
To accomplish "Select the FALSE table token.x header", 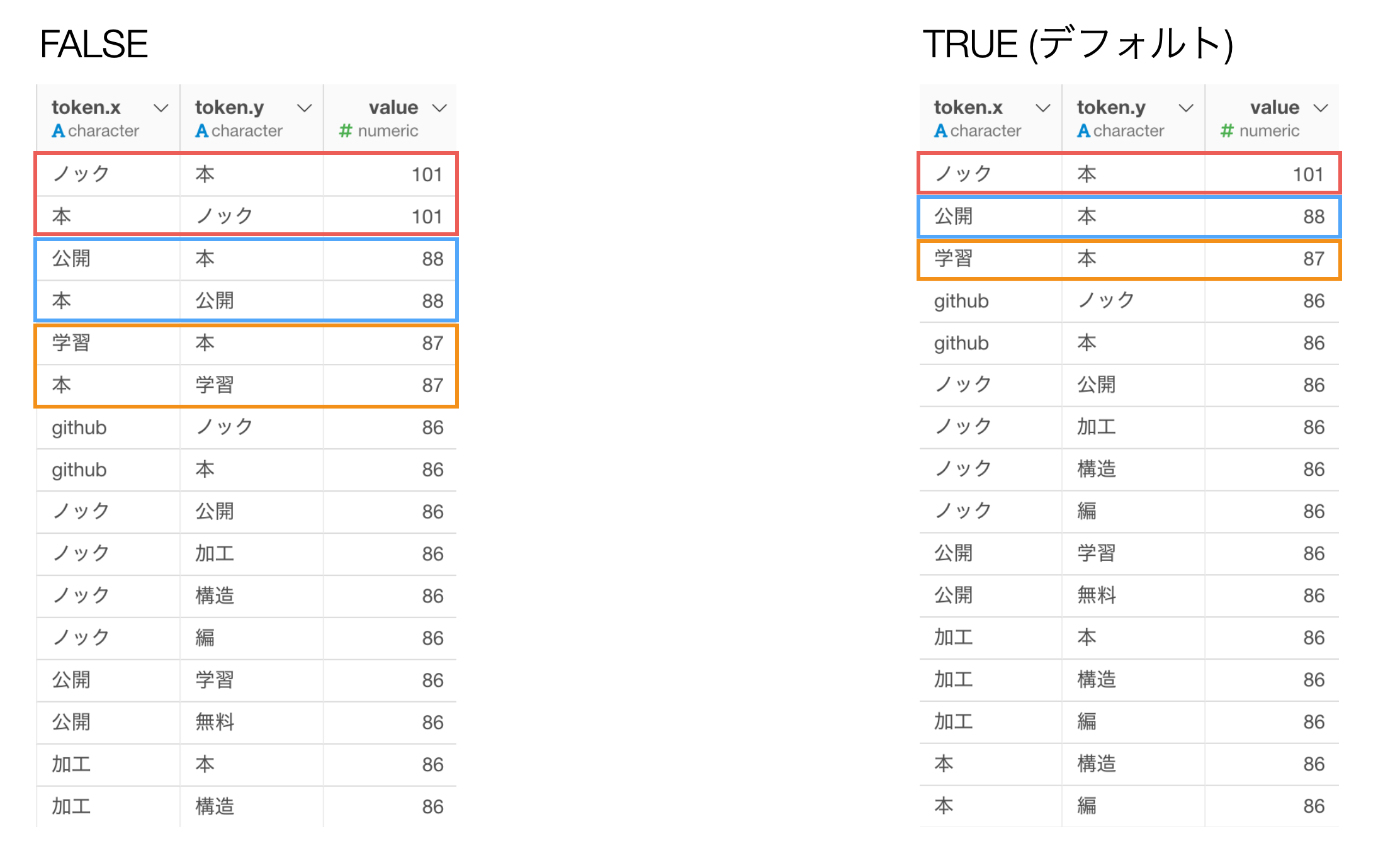I will [x=86, y=108].
